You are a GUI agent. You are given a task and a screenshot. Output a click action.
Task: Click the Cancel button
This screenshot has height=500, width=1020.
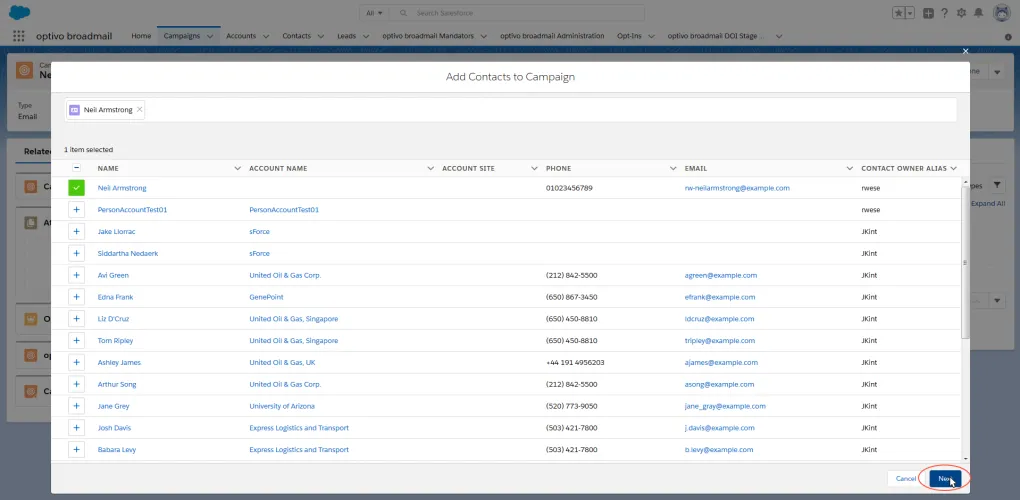pos(906,479)
